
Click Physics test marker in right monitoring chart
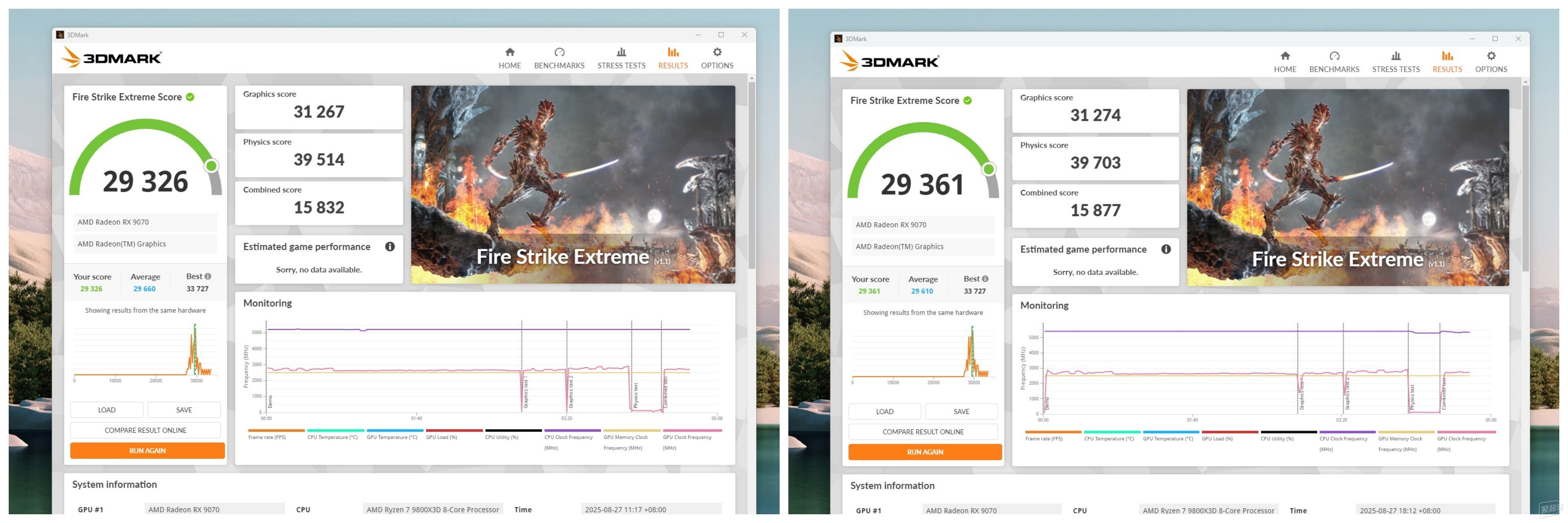click(1412, 397)
